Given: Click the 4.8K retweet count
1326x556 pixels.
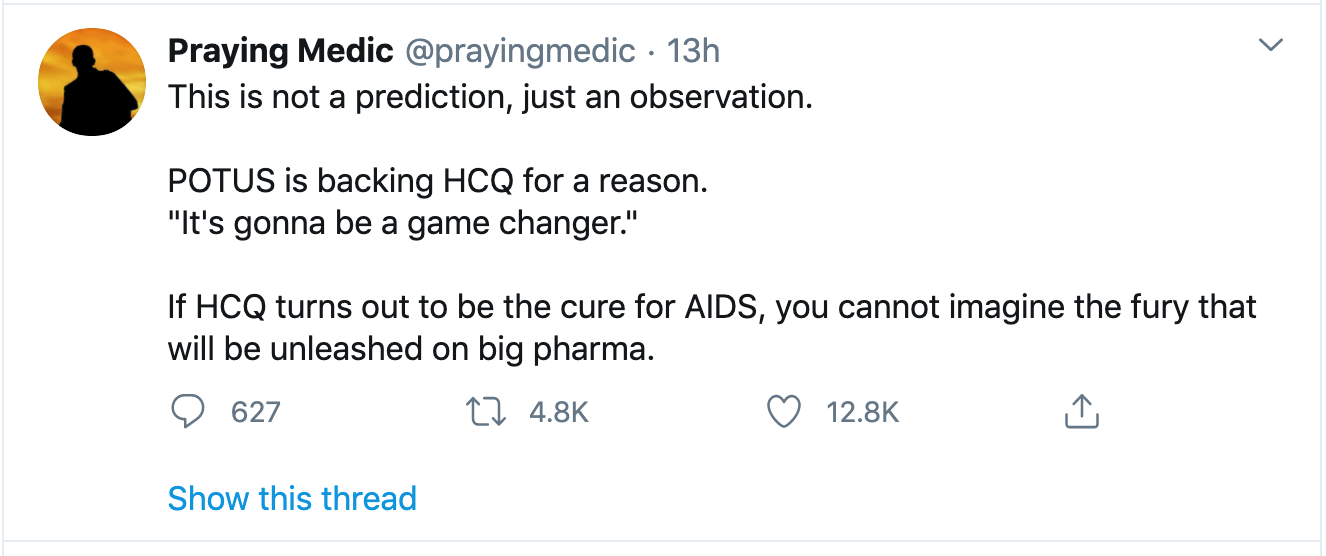Looking at the screenshot, I should pyautogui.click(x=558, y=412).
